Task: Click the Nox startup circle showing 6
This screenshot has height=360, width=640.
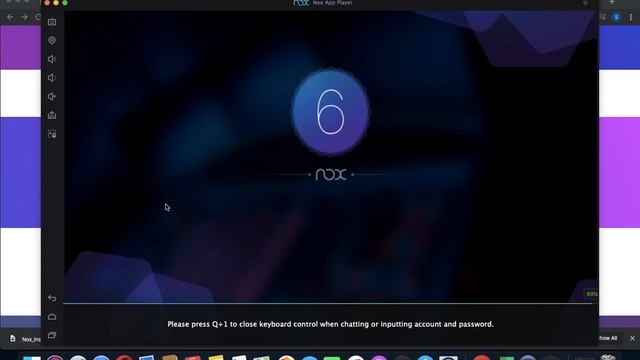Action: pyautogui.click(x=330, y=112)
